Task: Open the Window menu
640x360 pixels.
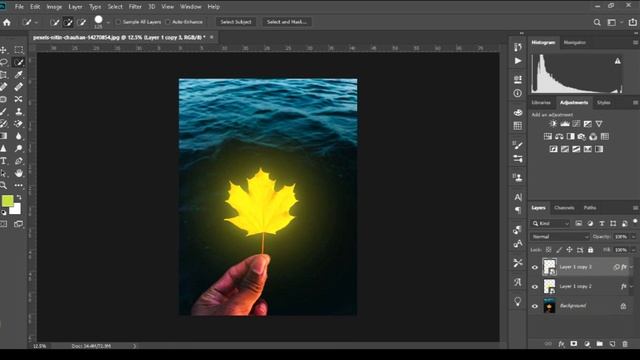Action: pos(191,7)
